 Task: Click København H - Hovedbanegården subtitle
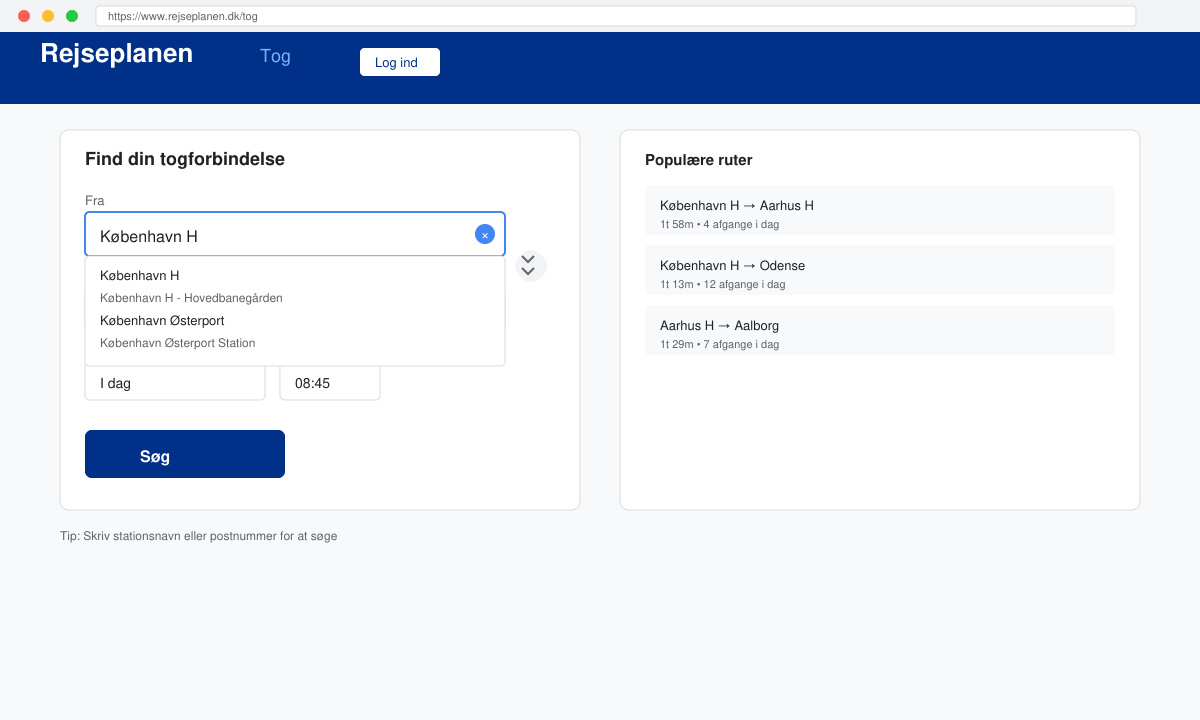point(191,298)
